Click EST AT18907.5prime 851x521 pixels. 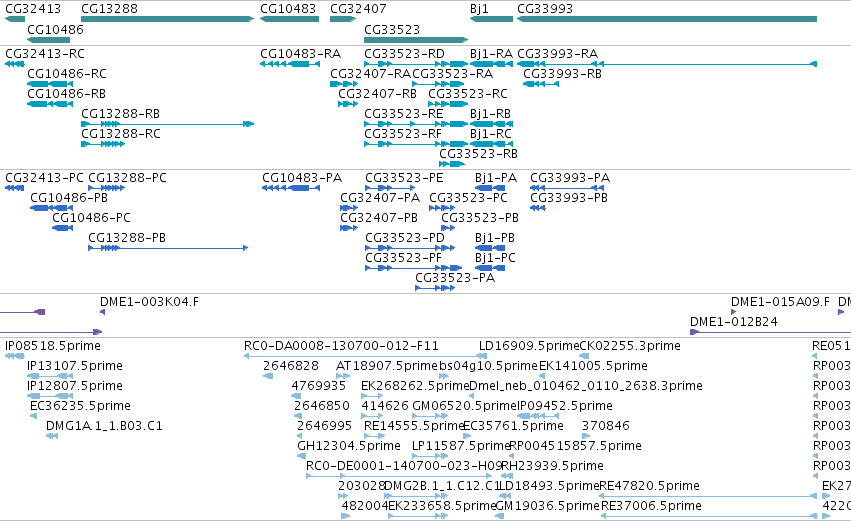pyautogui.click(x=386, y=366)
